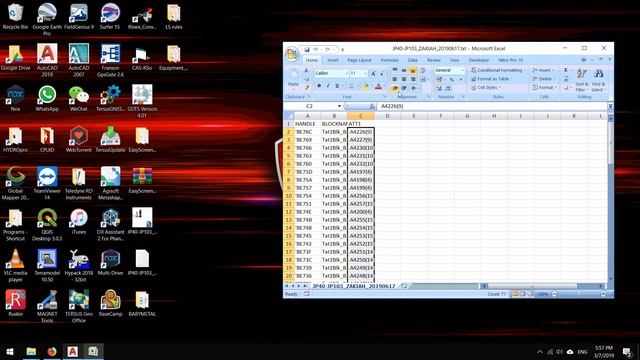Open the General number format dropdown
640x360 pixels.
[x=462, y=70]
